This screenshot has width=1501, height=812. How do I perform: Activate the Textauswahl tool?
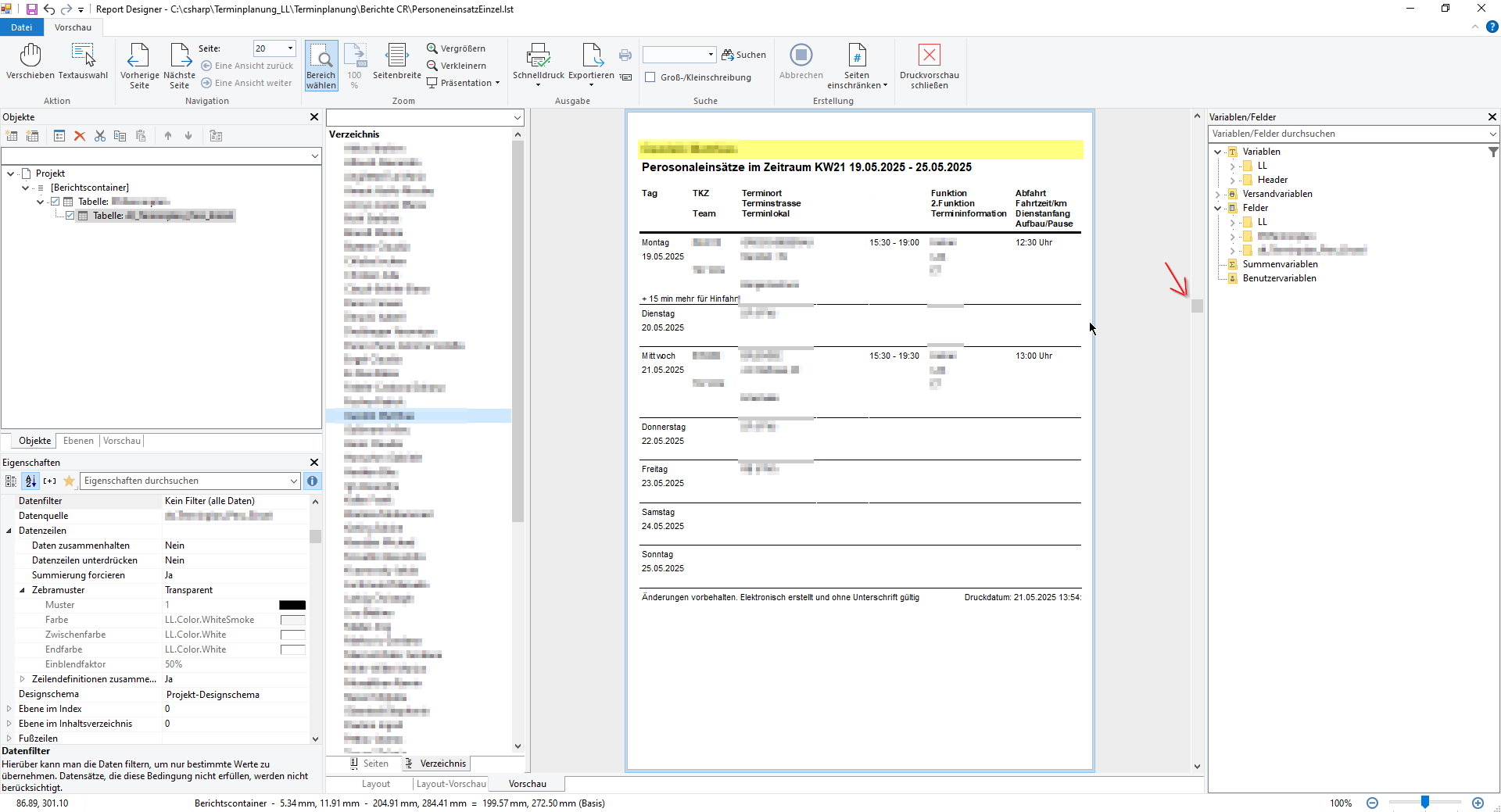[83, 62]
